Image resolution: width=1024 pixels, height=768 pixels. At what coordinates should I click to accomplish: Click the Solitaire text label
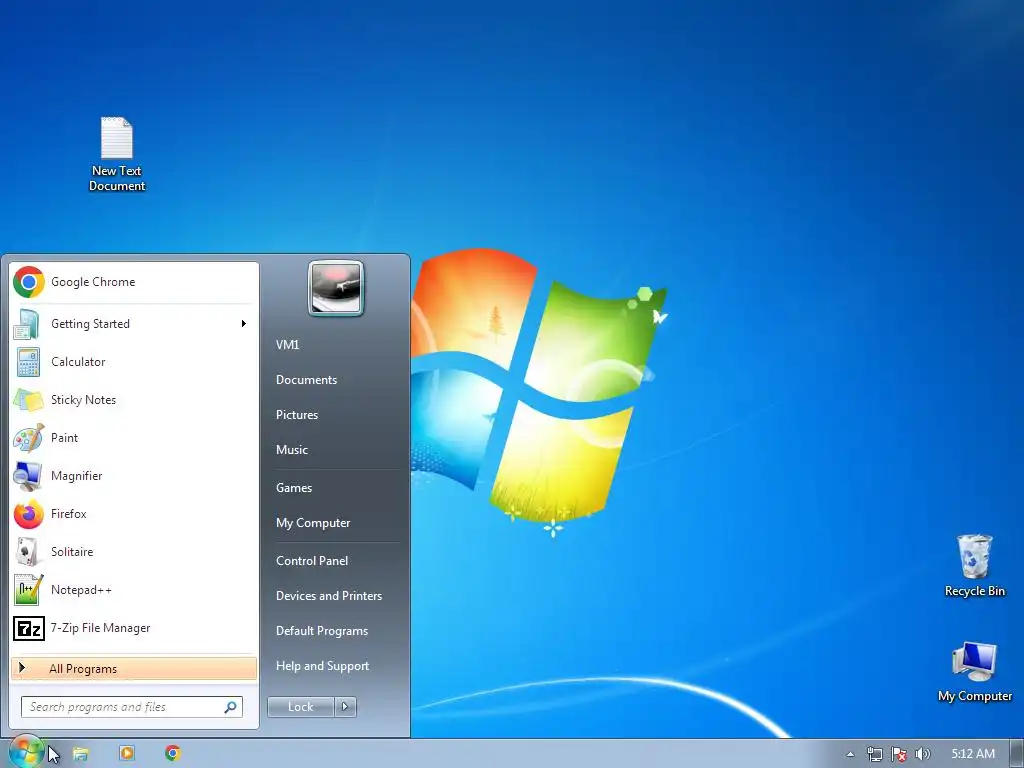72,552
